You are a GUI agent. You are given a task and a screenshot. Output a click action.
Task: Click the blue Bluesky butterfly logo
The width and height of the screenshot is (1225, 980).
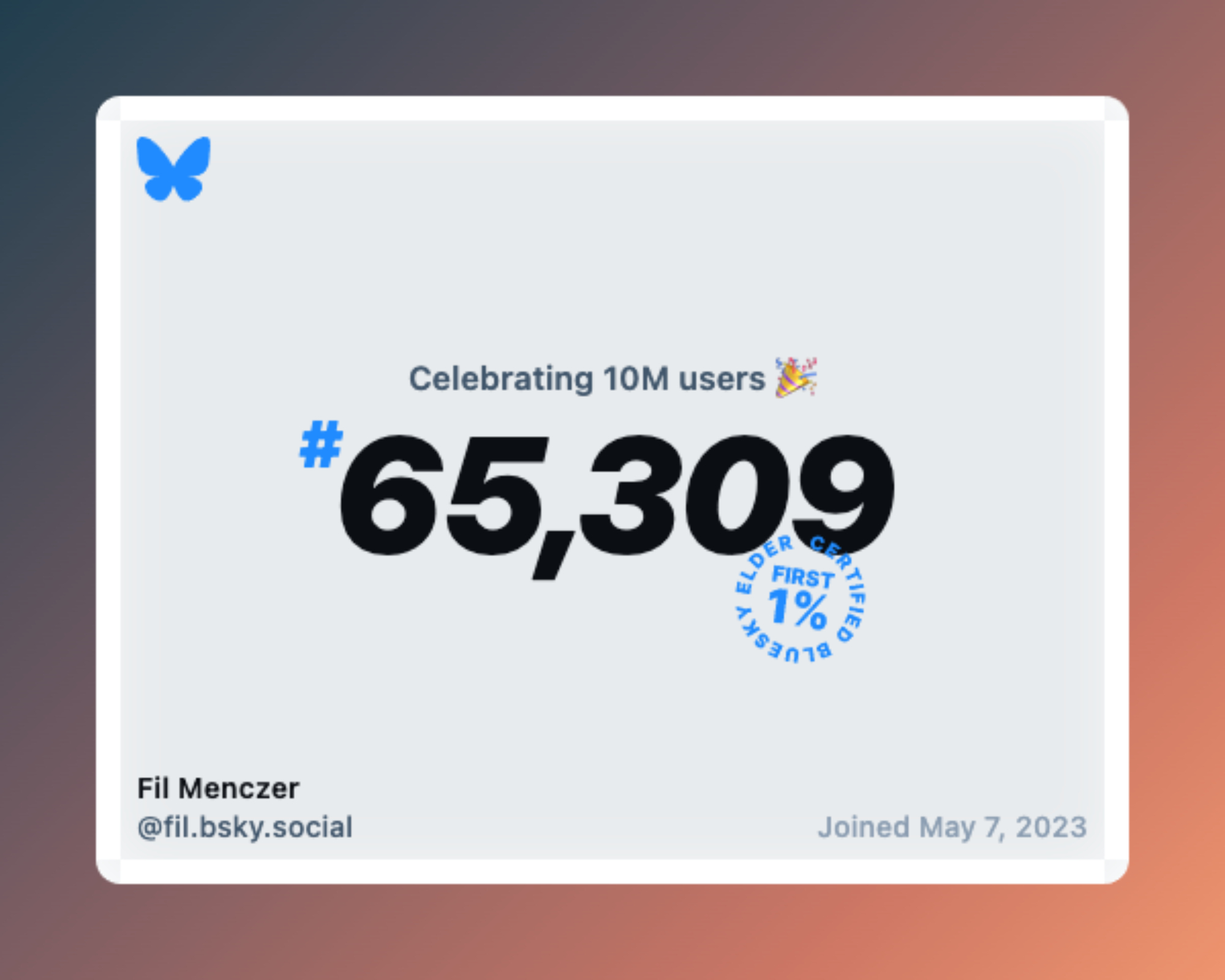point(173,168)
